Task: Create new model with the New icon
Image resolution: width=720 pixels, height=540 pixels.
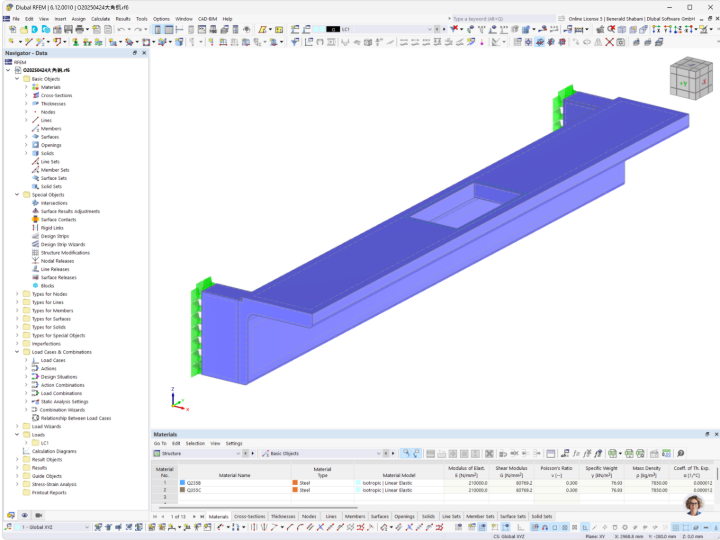Action: click(x=12, y=29)
